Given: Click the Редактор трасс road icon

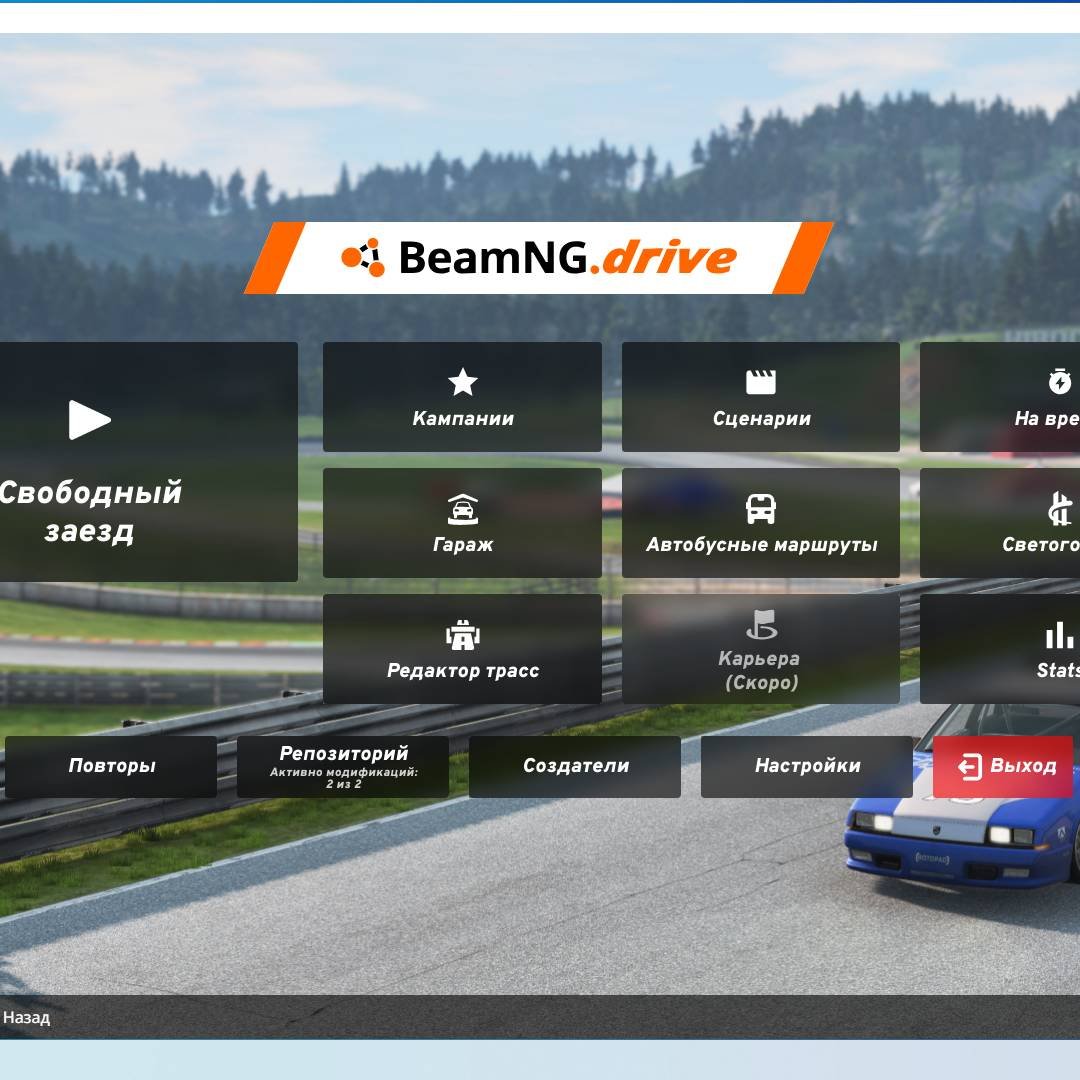Looking at the screenshot, I should click(462, 635).
